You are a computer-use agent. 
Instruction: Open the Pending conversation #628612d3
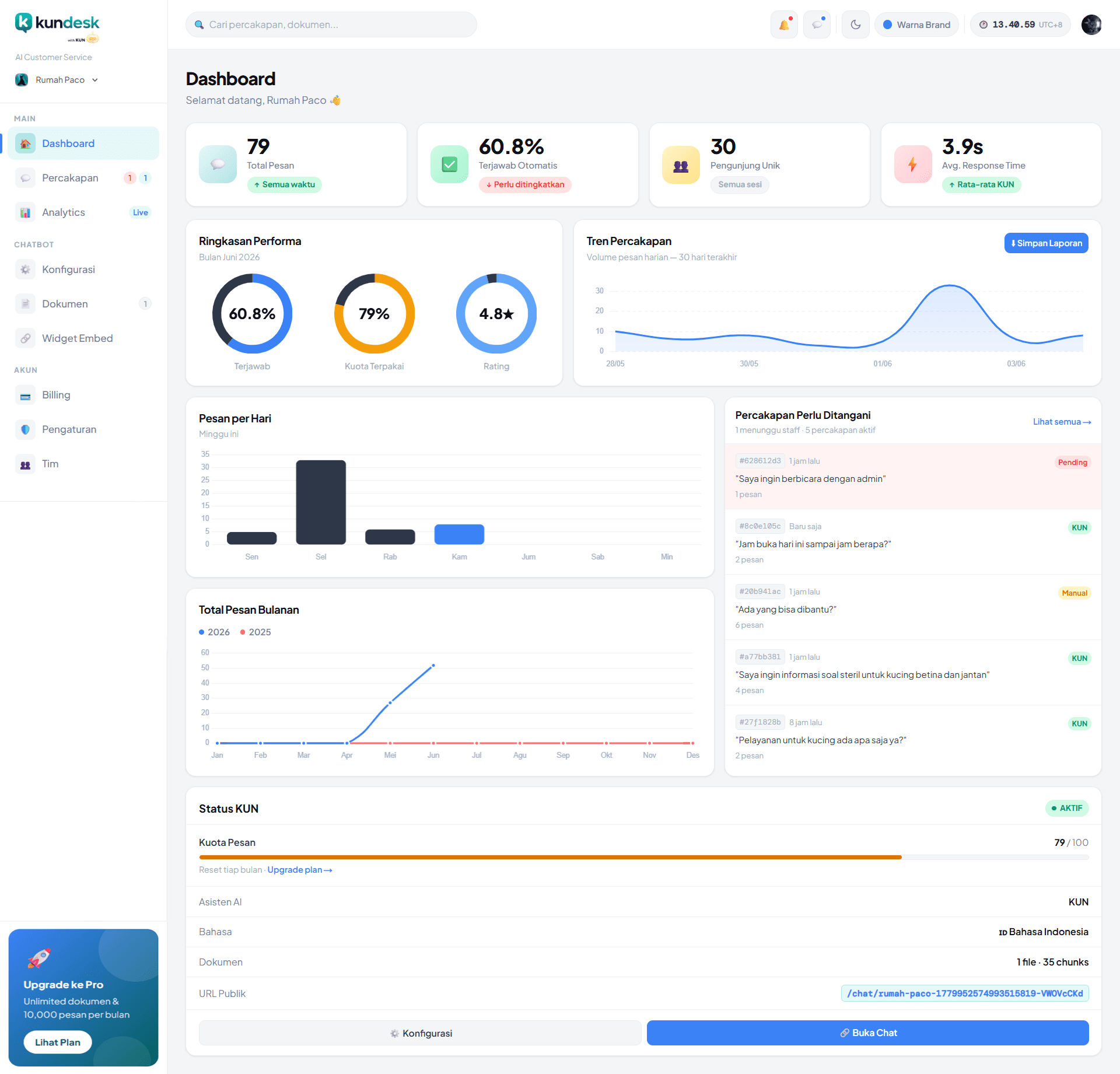(x=912, y=477)
